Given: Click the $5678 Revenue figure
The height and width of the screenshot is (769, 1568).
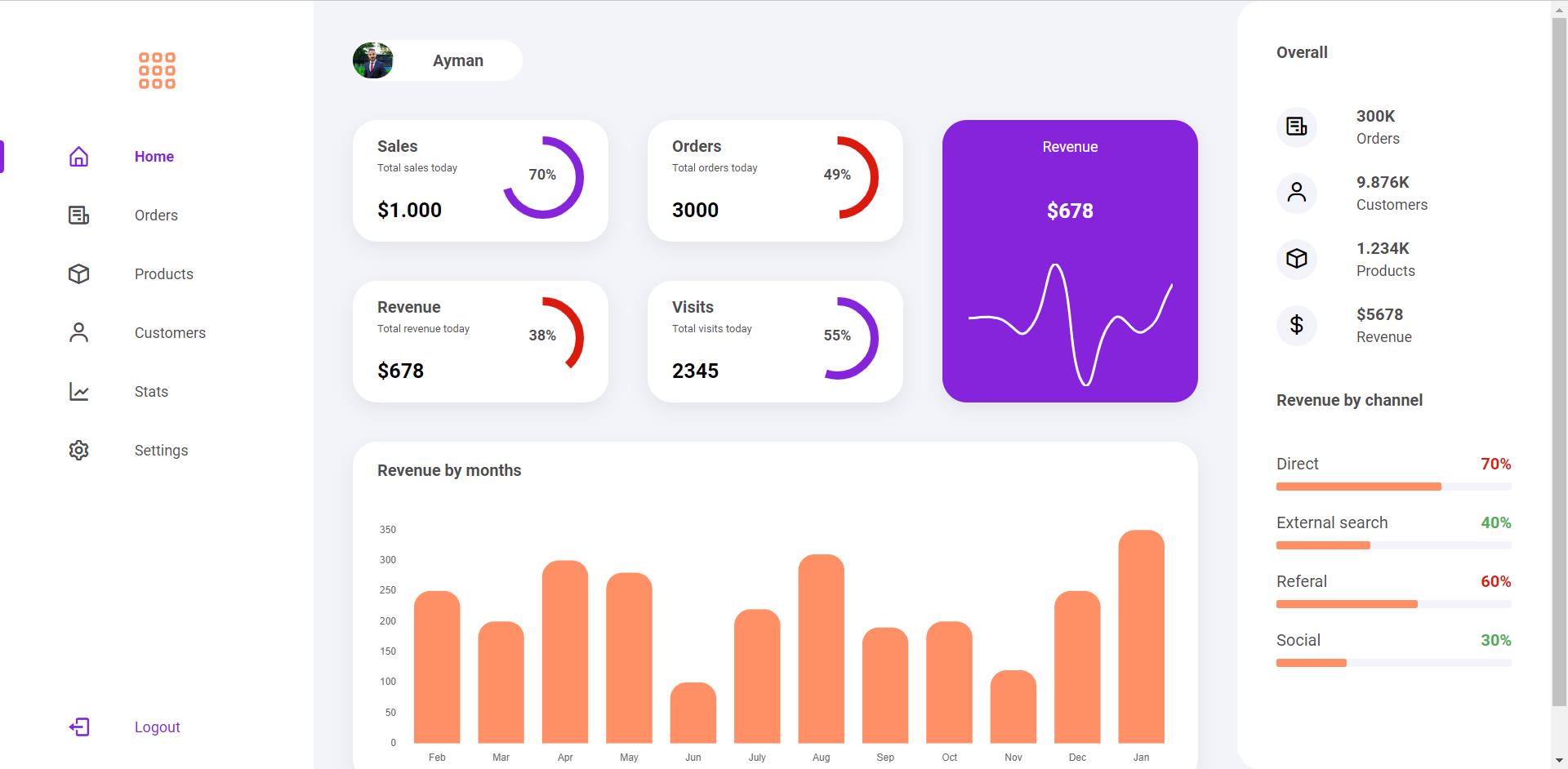Looking at the screenshot, I should pos(1379,314).
